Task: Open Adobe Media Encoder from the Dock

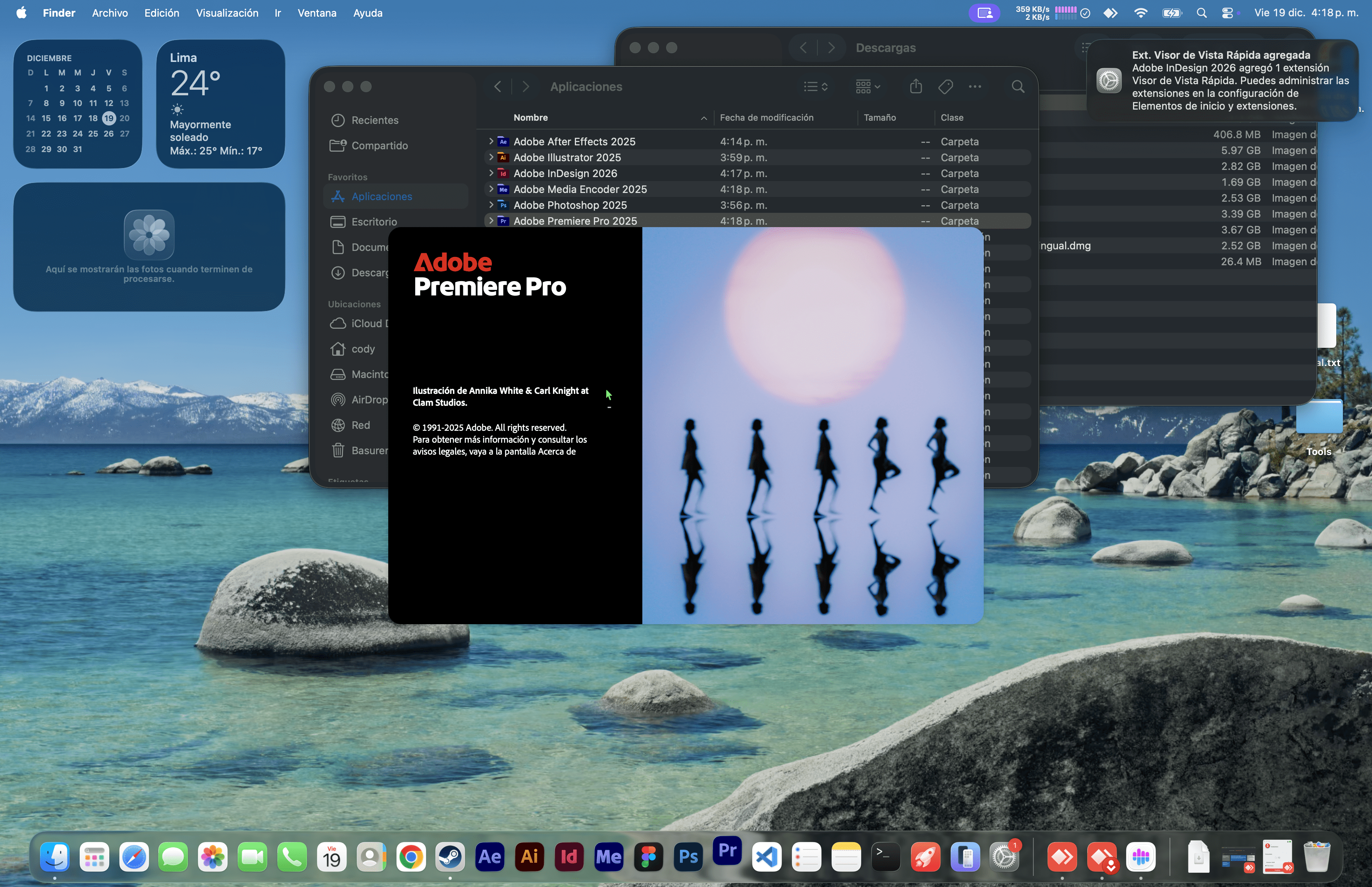Action: [x=609, y=857]
